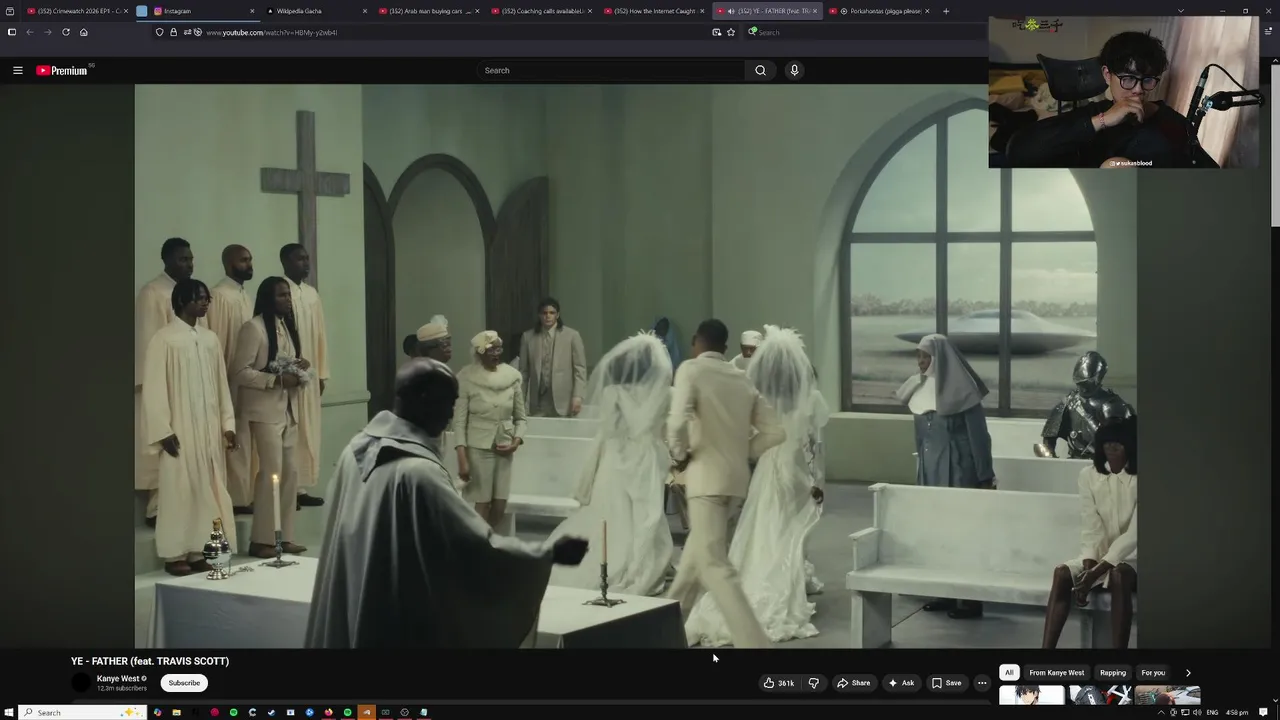The width and height of the screenshot is (1280, 720).
Task: Open more actions three-dot menu
Action: point(982,683)
